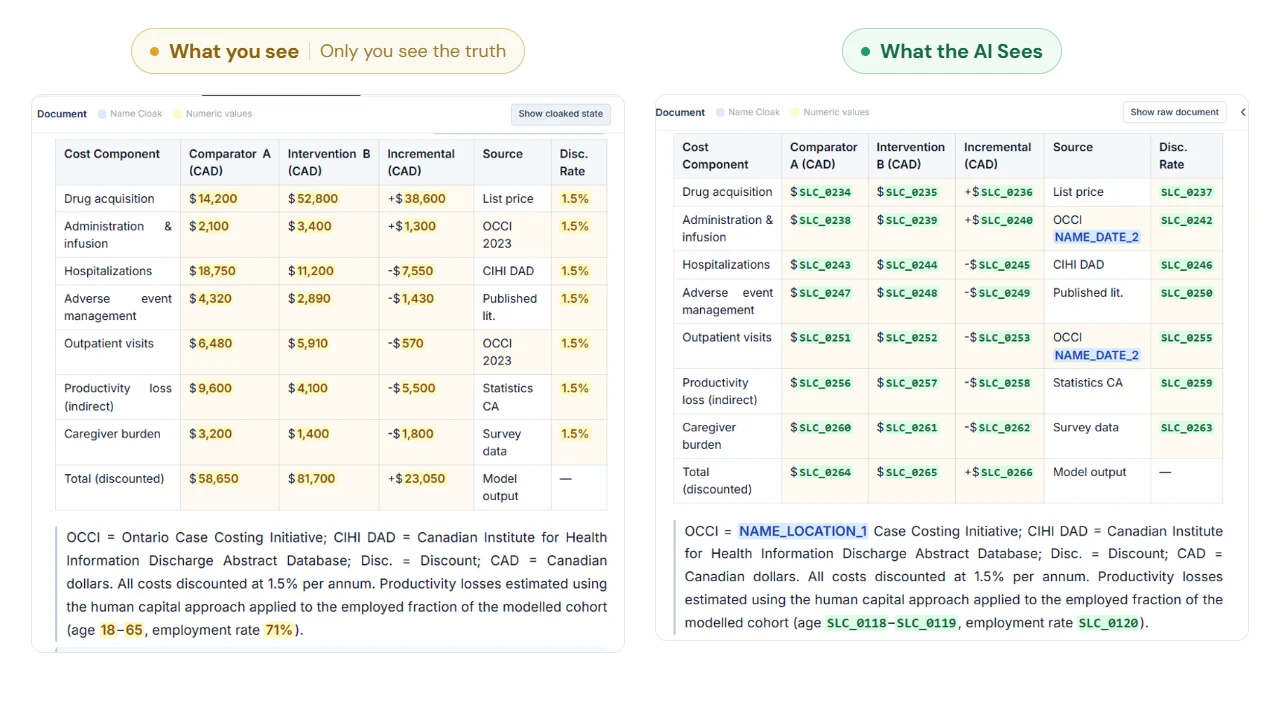Click SLC_0266 token in Total row
This screenshot has height=720, width=1280.
coord(1006,472)
